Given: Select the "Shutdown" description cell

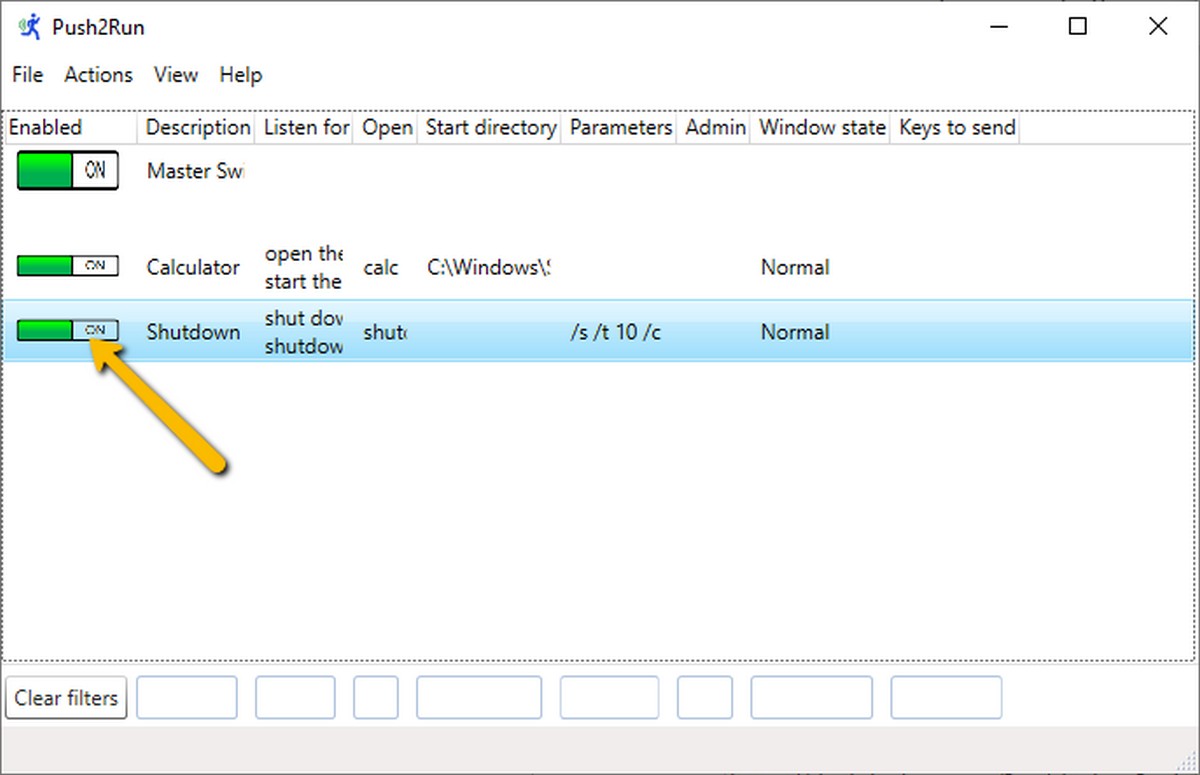Looking at the screenshot, I should (194, 332).
